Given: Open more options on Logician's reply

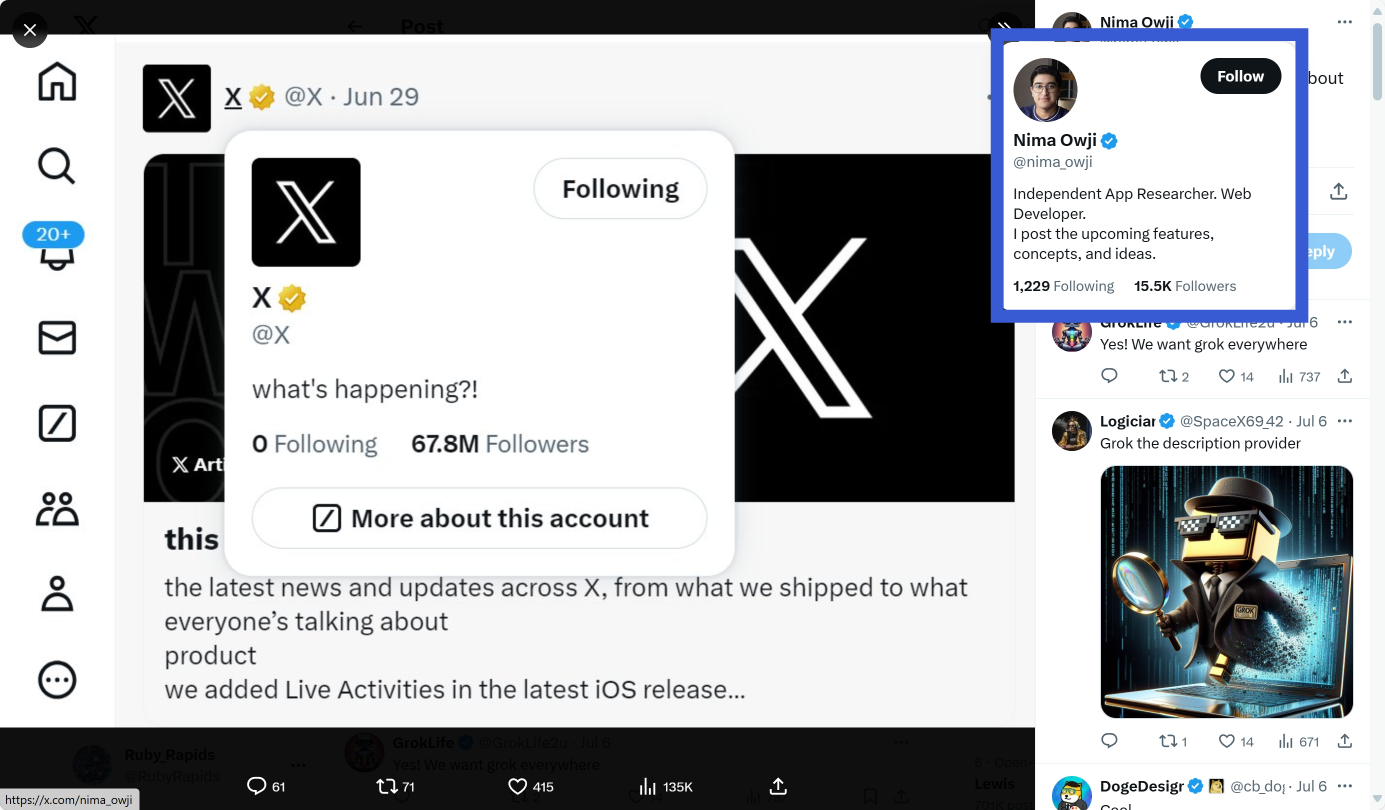Looking at the screenshot, I should point(1344,421).
